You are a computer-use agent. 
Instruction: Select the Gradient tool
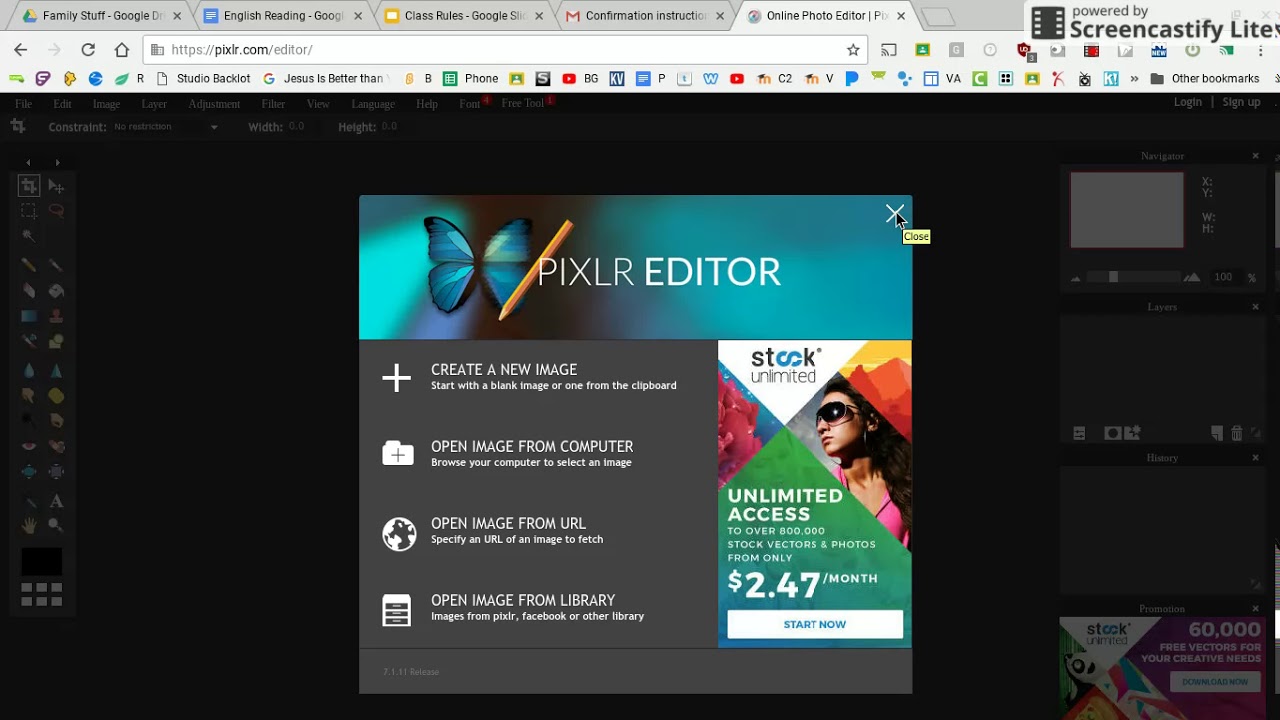29,316
